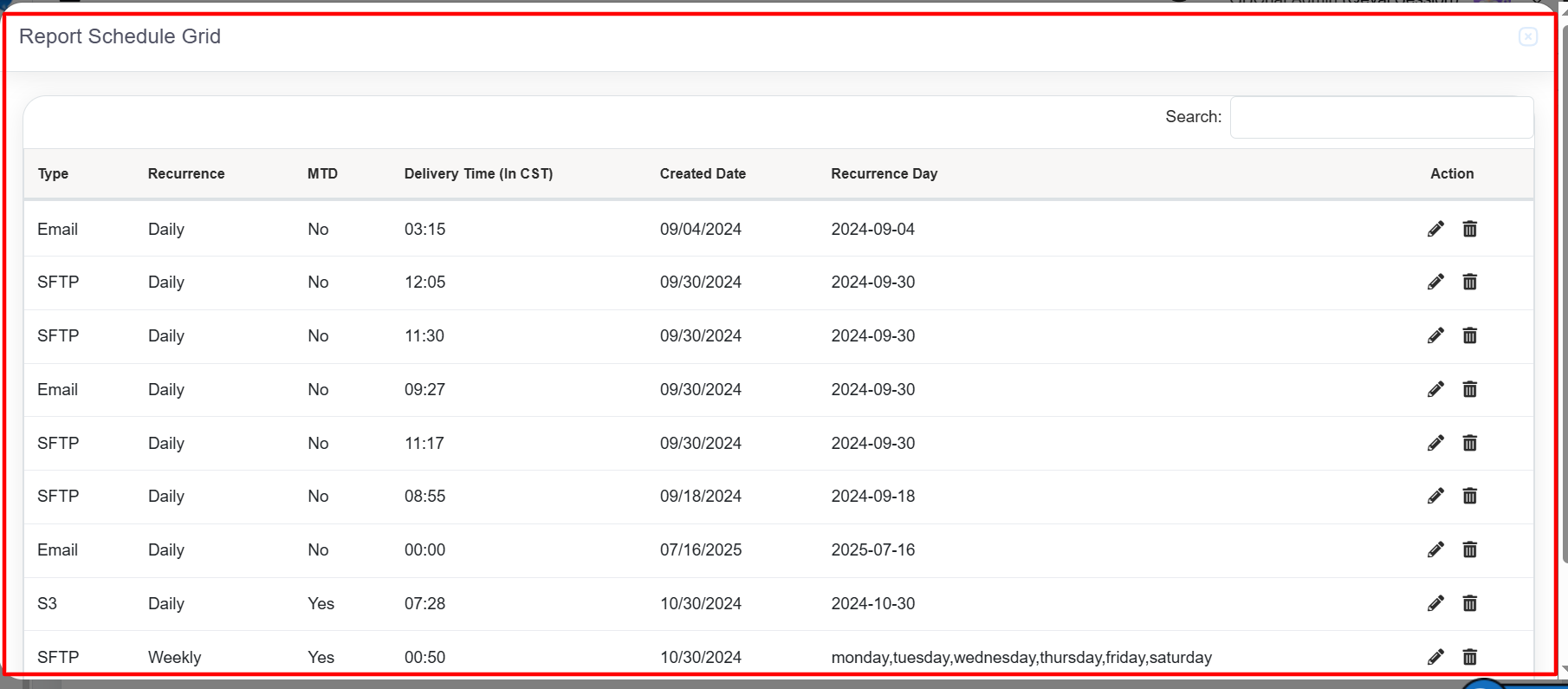
Task: Delete the weekly SFTP schedule
Action: click(1469, 656)
